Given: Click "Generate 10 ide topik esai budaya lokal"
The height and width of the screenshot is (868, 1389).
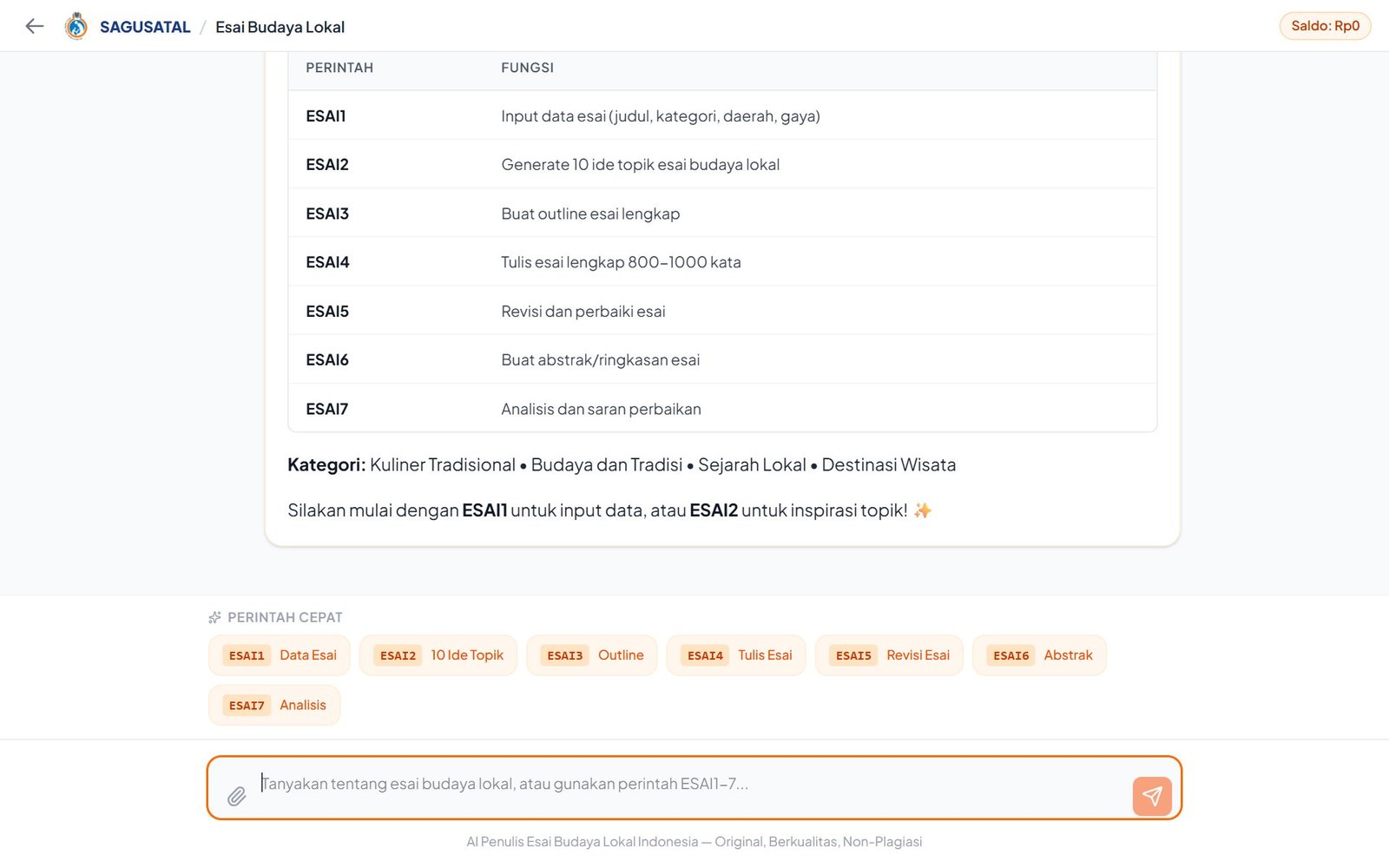Looking at the screenshot, I should (x=641, y=165).
